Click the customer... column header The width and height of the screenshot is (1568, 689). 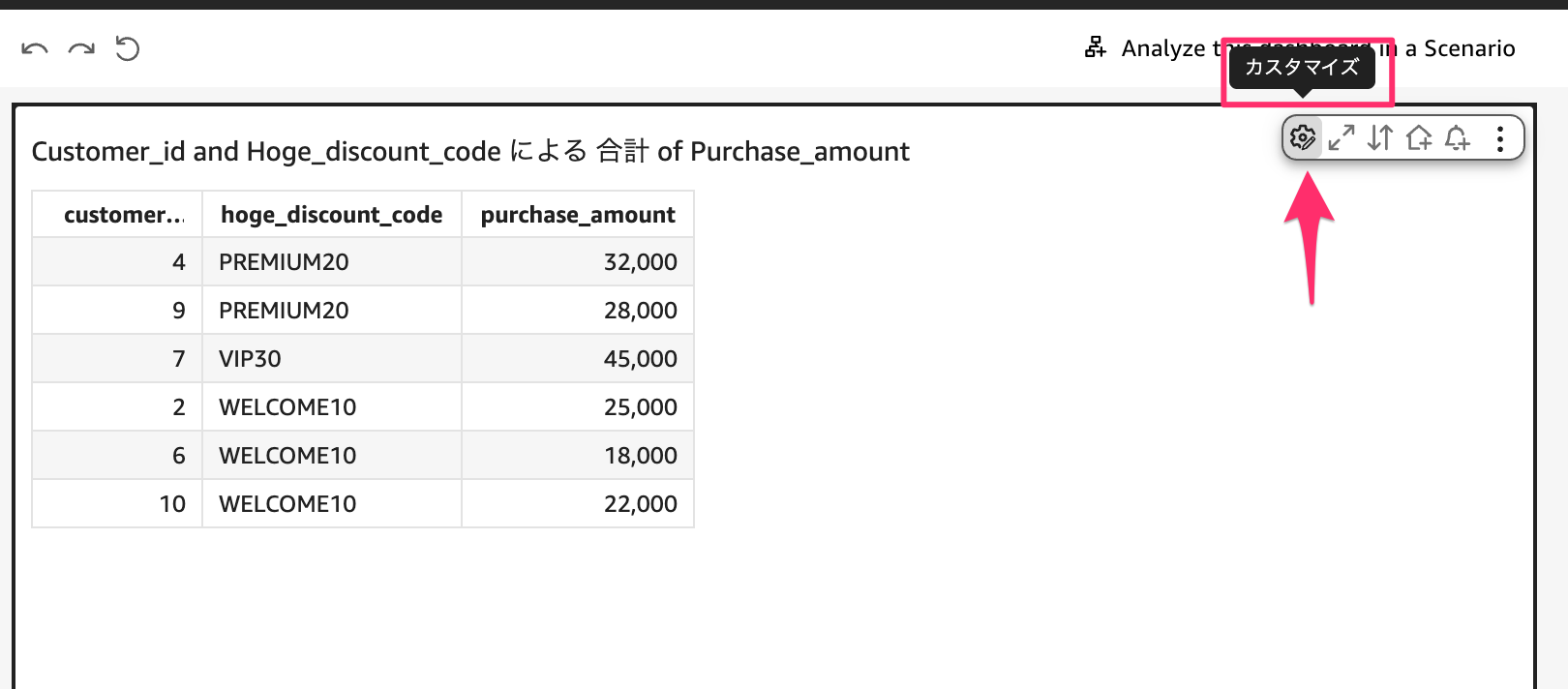click(x=117, y=214)
